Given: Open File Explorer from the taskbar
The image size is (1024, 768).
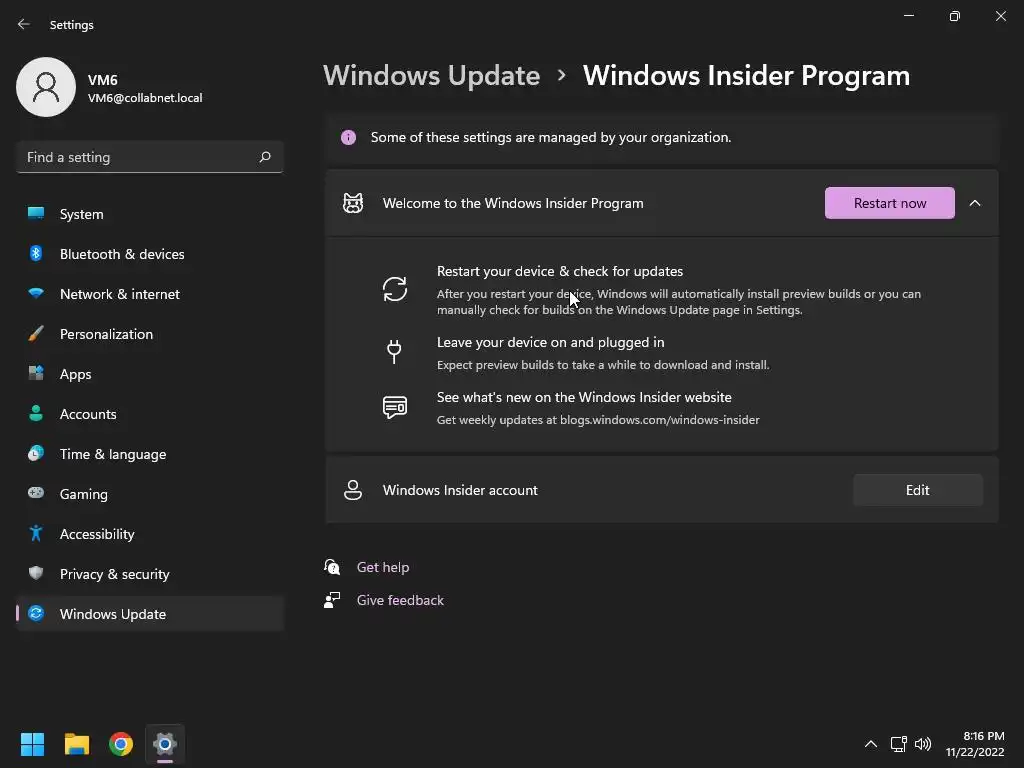Looking at the screenshot, I should coord(77,744).
